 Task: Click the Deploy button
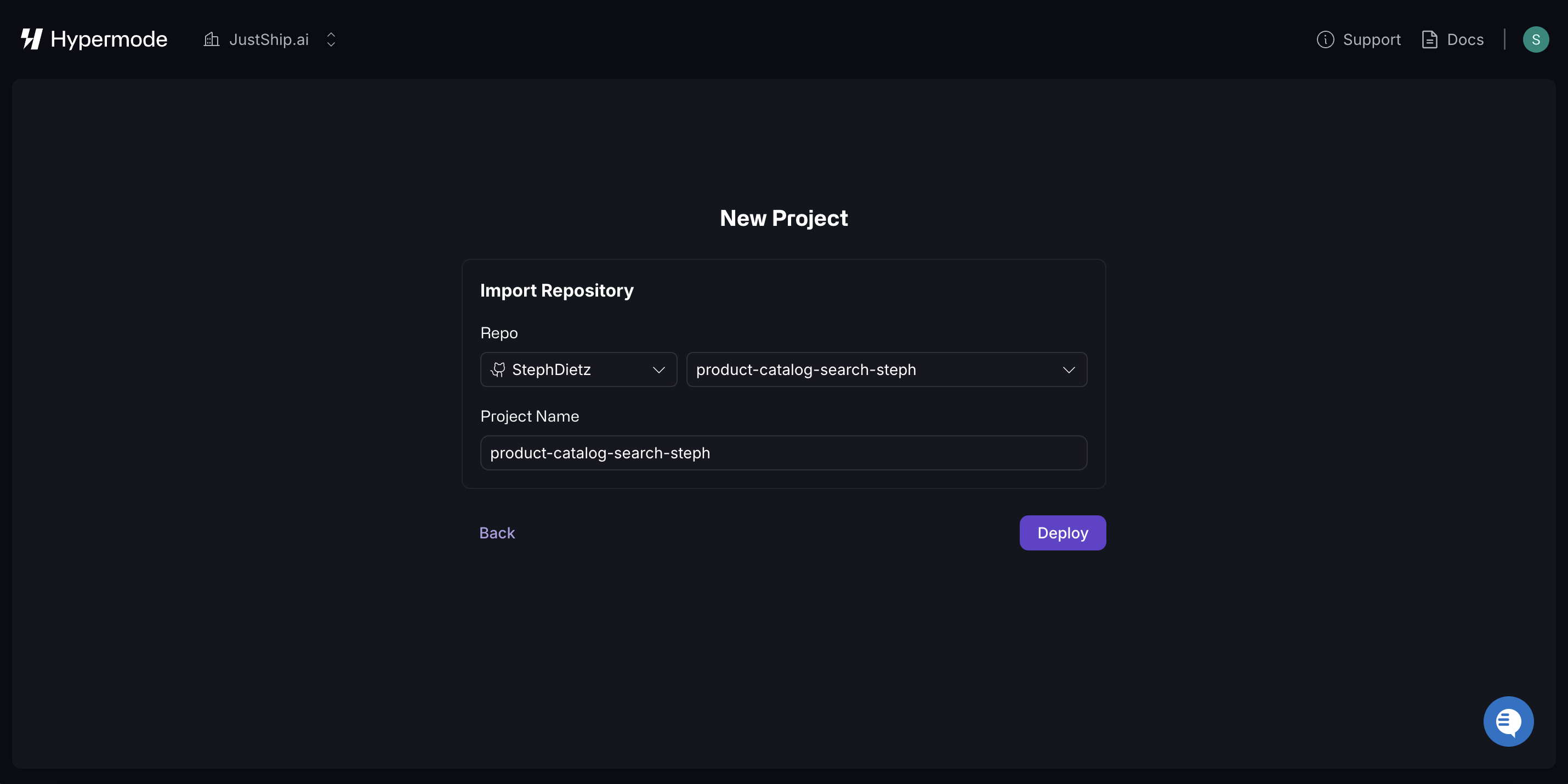click(x=1062, y=532)
